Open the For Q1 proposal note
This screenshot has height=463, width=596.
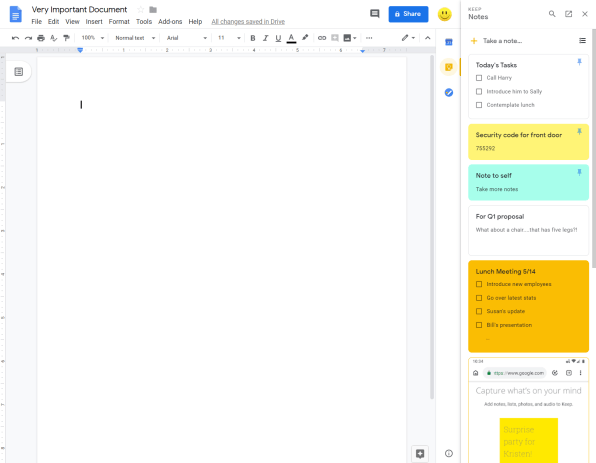pyautogui.click(x=528, y=230)
